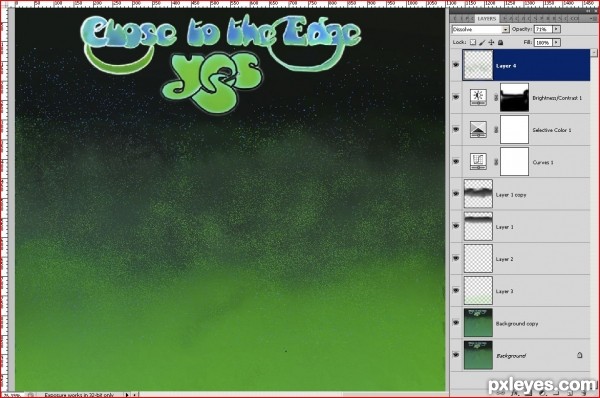Select the Brightness/Contrast 1 layer name
Image resolution: width=600 pixels, height=398 pixels.
pos(557,98)
